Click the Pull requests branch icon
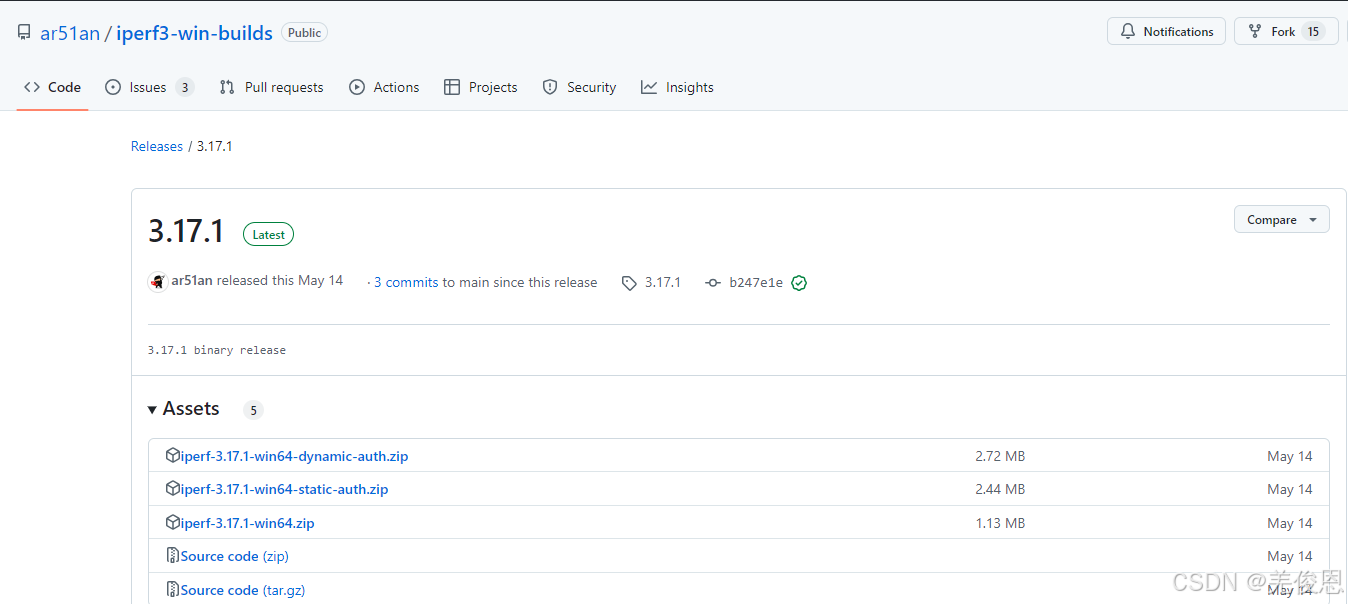 tap(227, 87)
